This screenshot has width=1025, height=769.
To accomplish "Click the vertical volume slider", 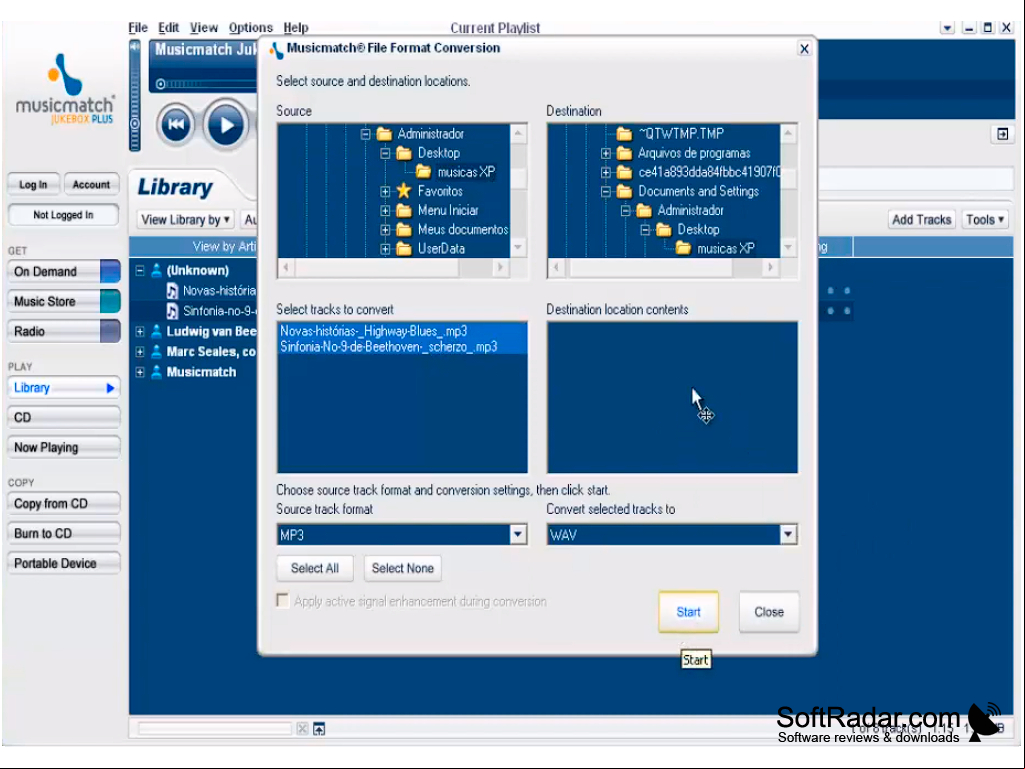I will coord(135,95).
